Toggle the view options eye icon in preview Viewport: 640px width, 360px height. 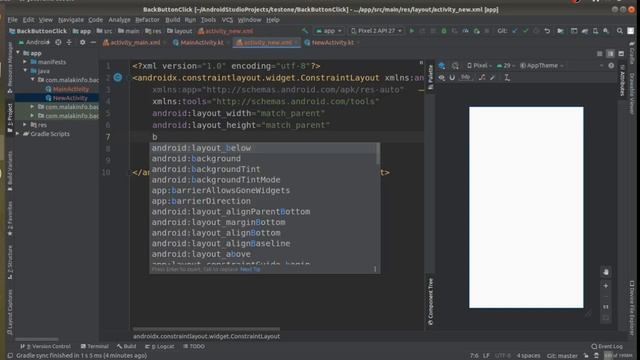[442, 78]
